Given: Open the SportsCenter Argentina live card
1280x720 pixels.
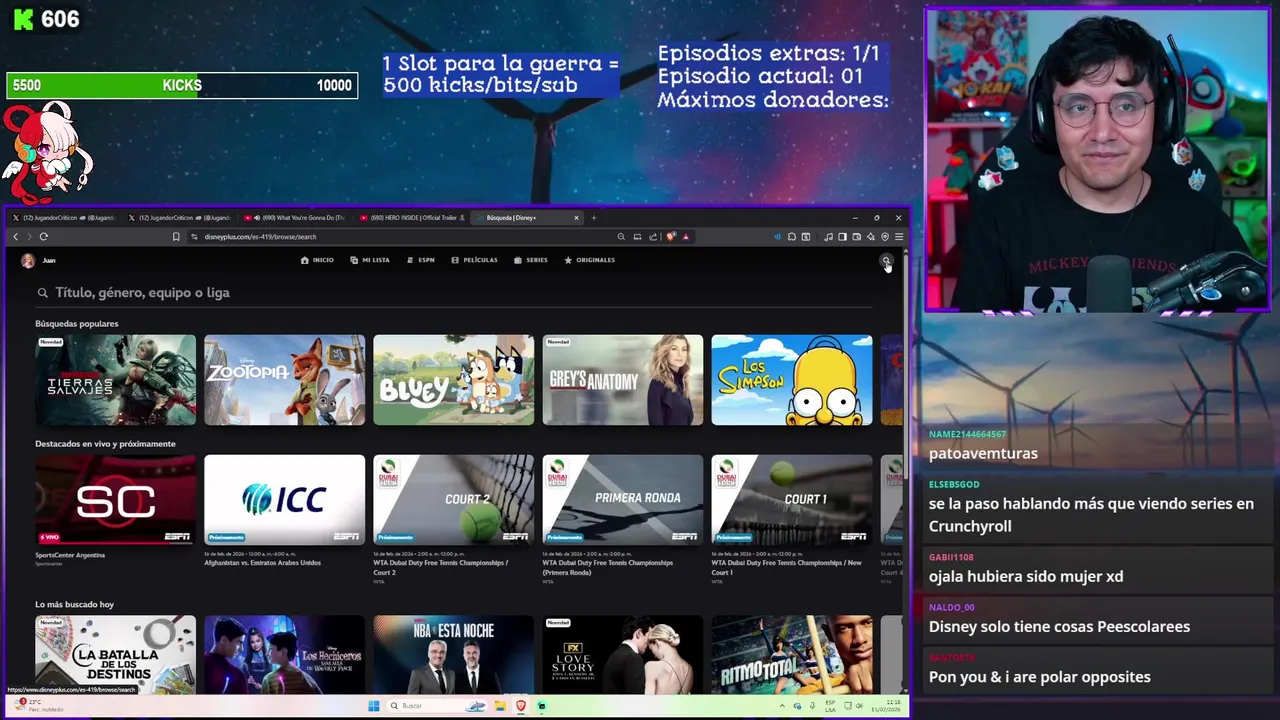Looking at the screenshot, I should [116, 500].
